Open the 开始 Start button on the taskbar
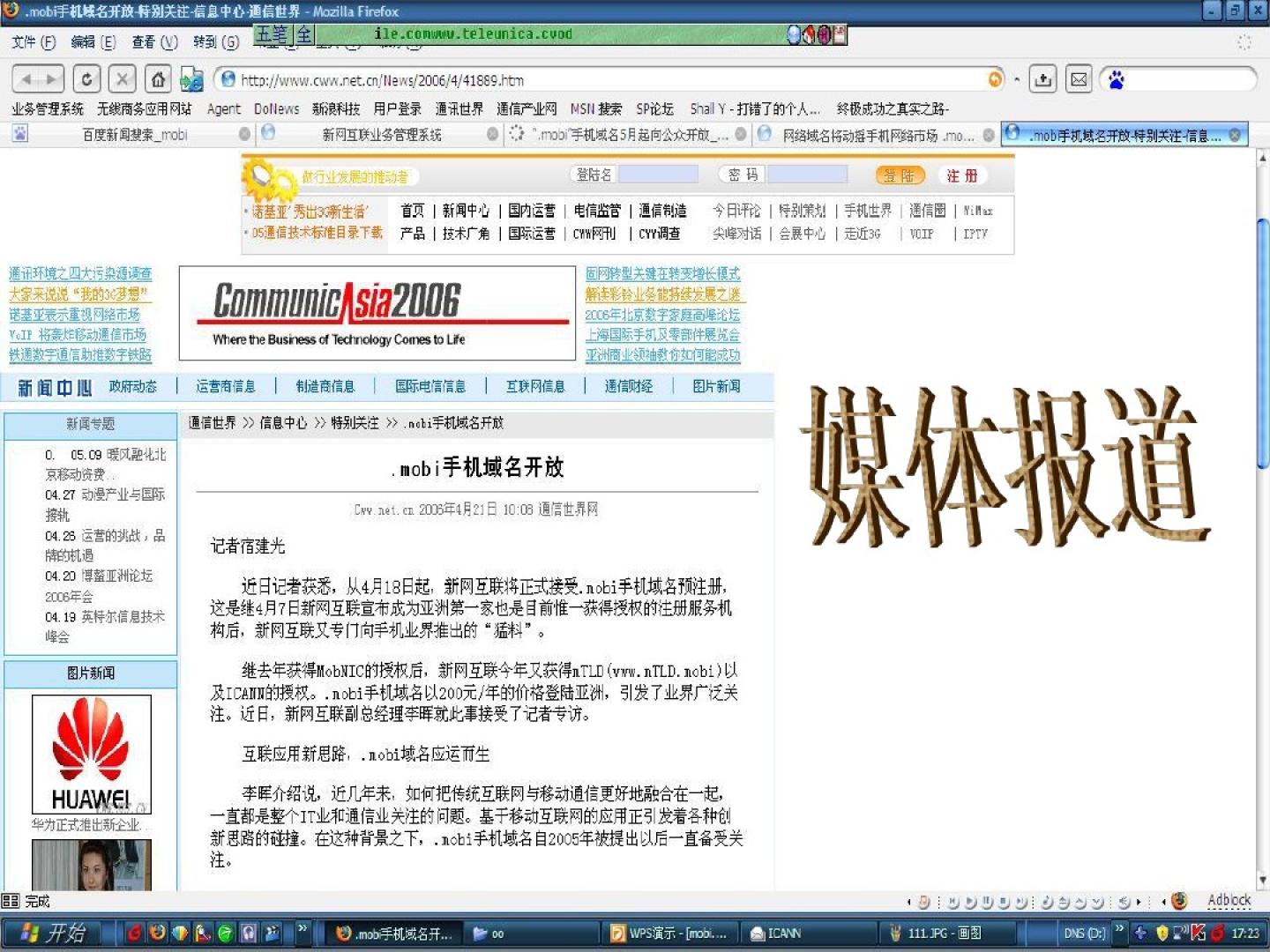The width and height of the screenshot is (1270, 952). (x=53, y=933)
